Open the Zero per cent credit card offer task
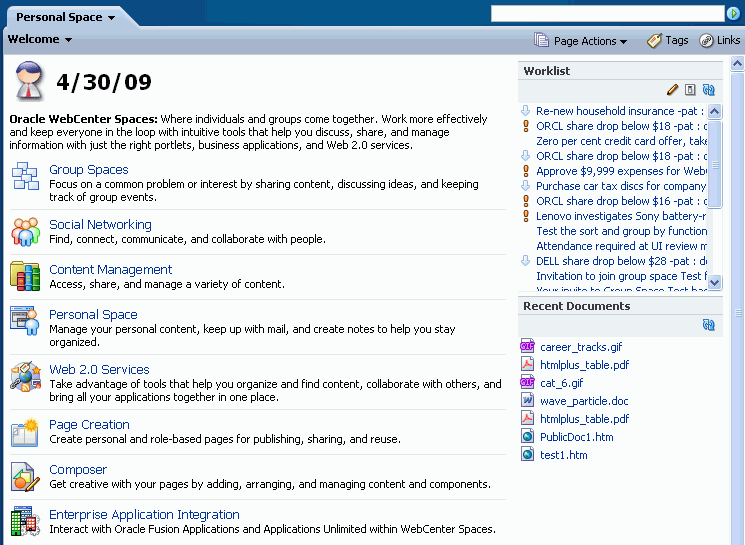This screenshot has width=745, height=545. (621, 141)
